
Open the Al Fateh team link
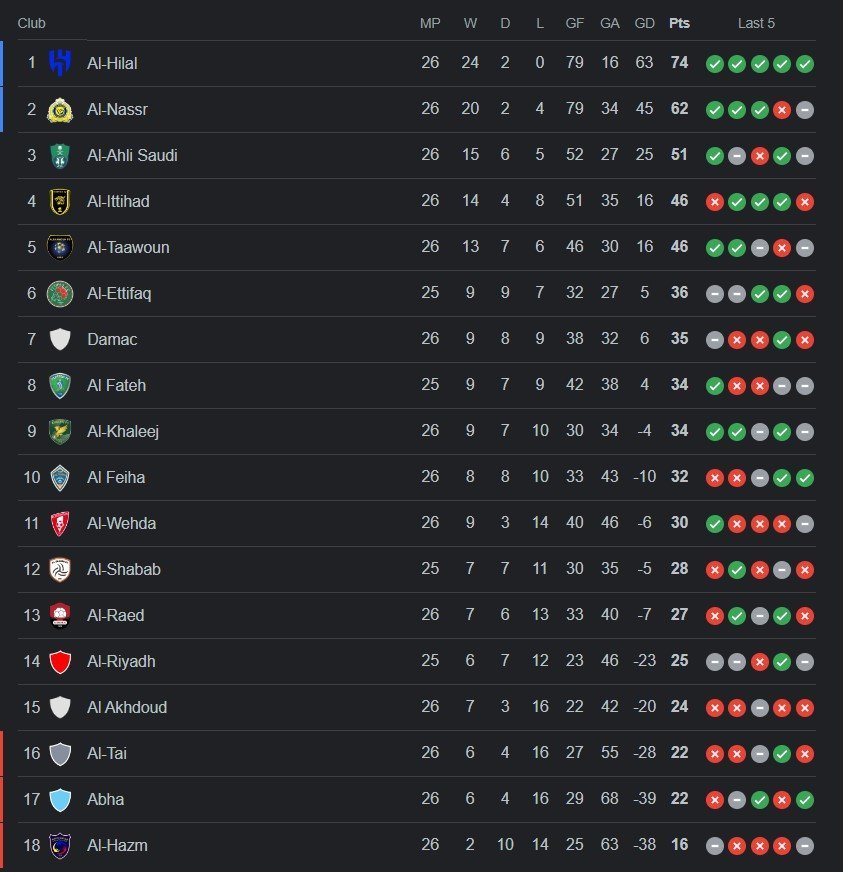point(116,385)
